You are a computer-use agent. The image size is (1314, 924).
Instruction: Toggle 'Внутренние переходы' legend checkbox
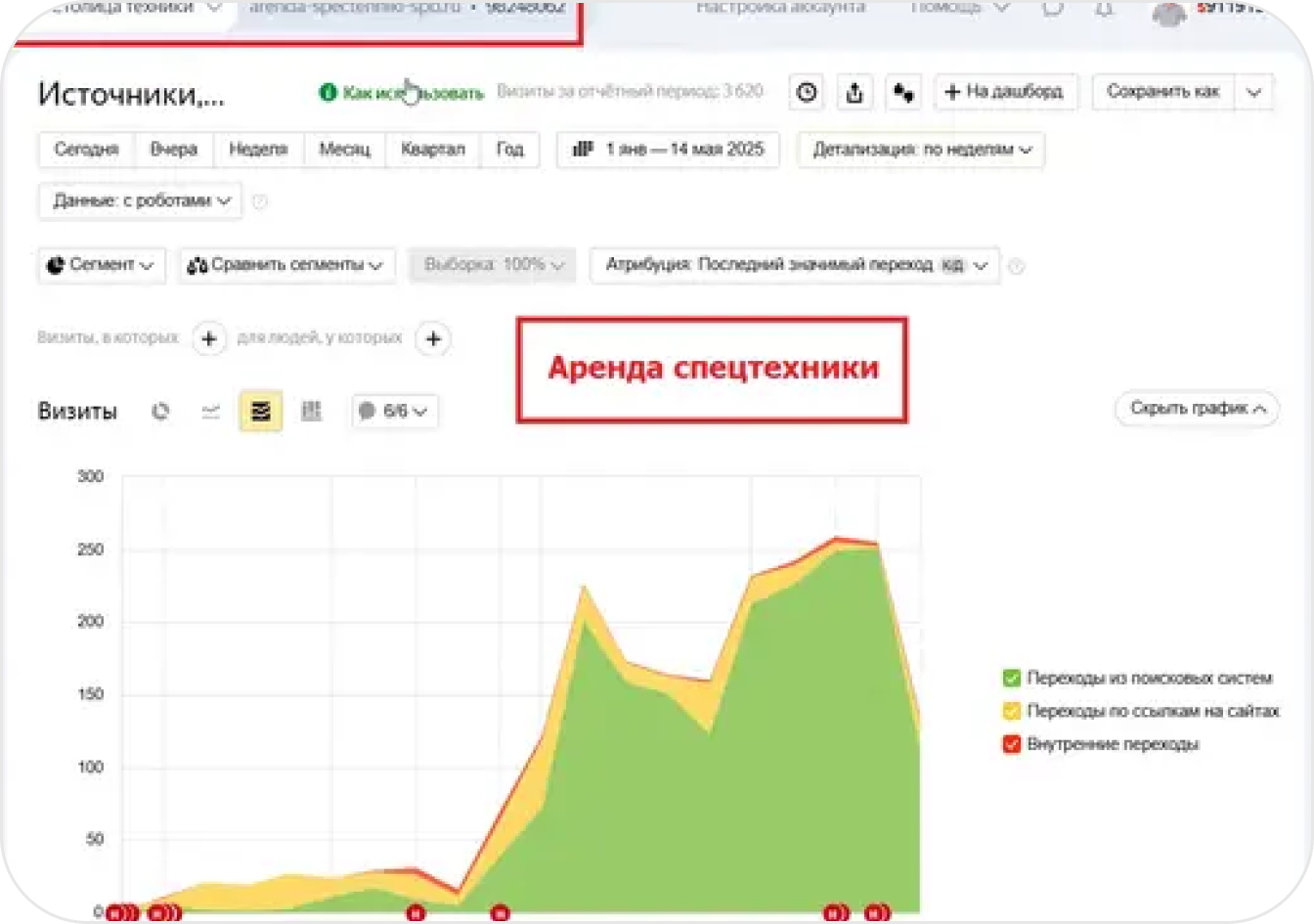(x=1012, y=745)
